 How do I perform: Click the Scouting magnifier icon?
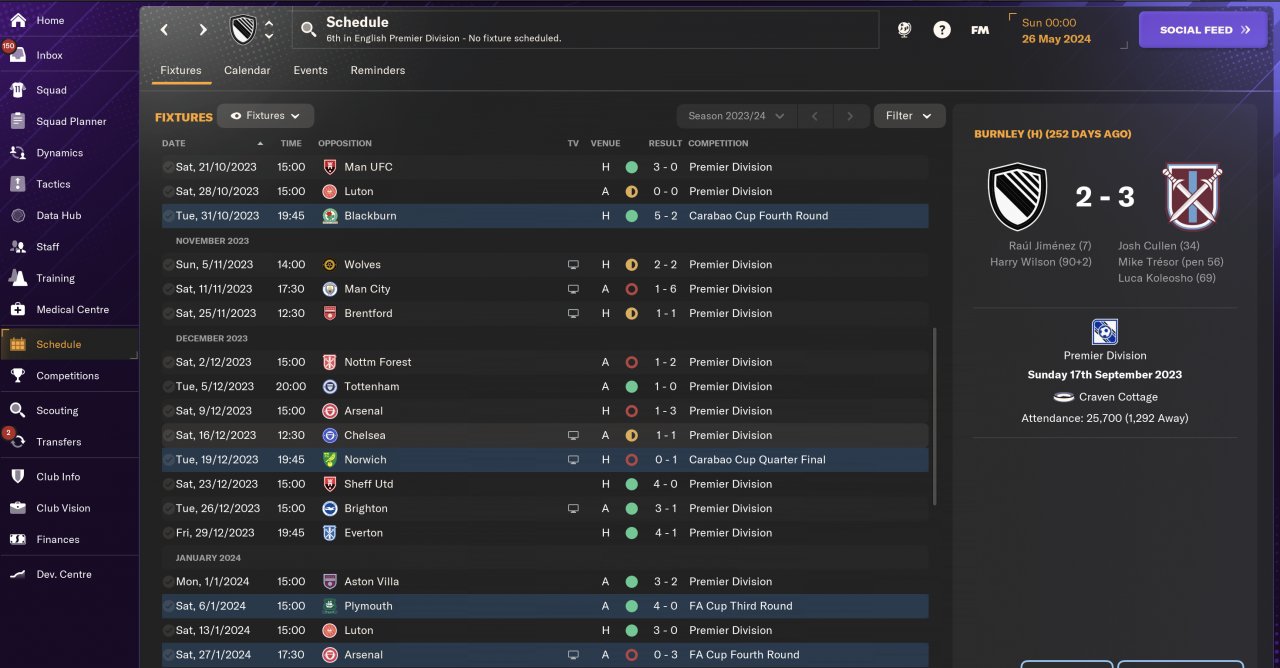pos(18,410)
